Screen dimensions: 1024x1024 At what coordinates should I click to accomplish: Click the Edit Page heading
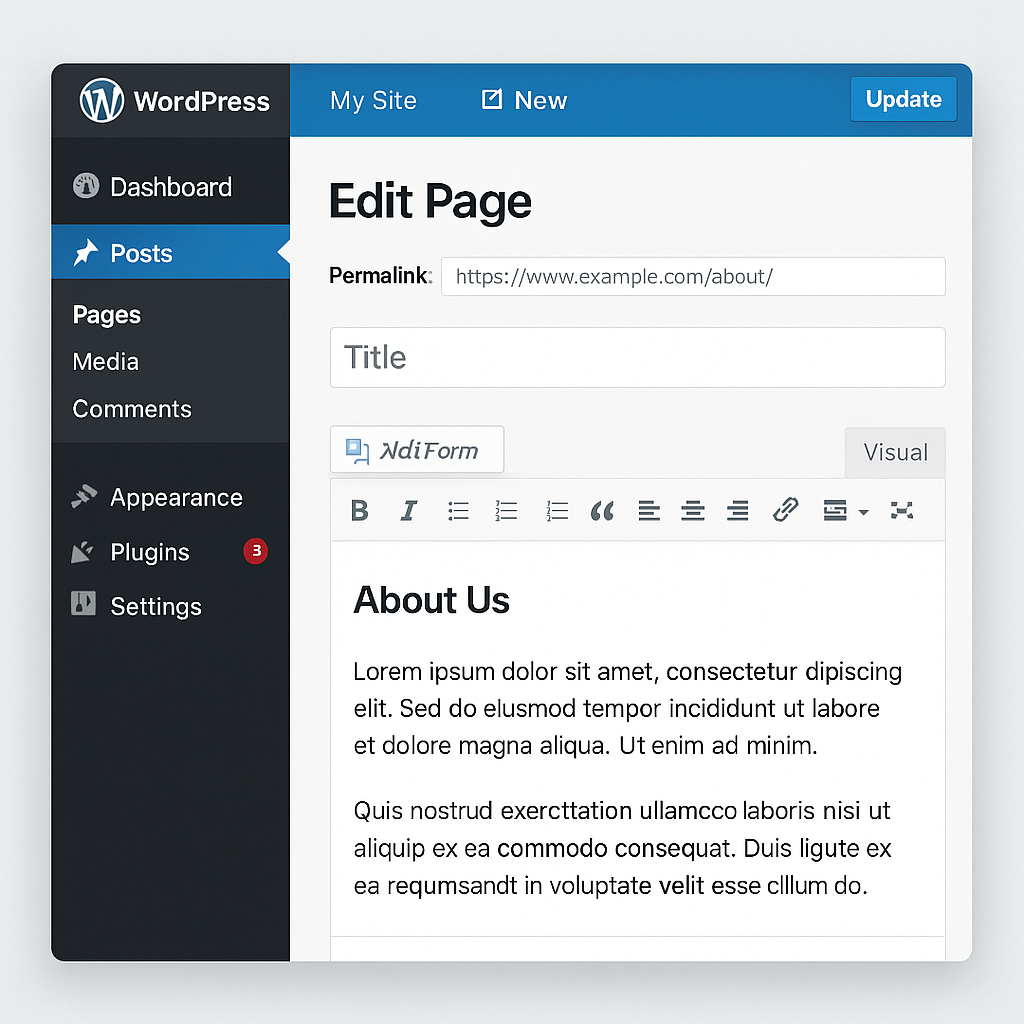430,201
